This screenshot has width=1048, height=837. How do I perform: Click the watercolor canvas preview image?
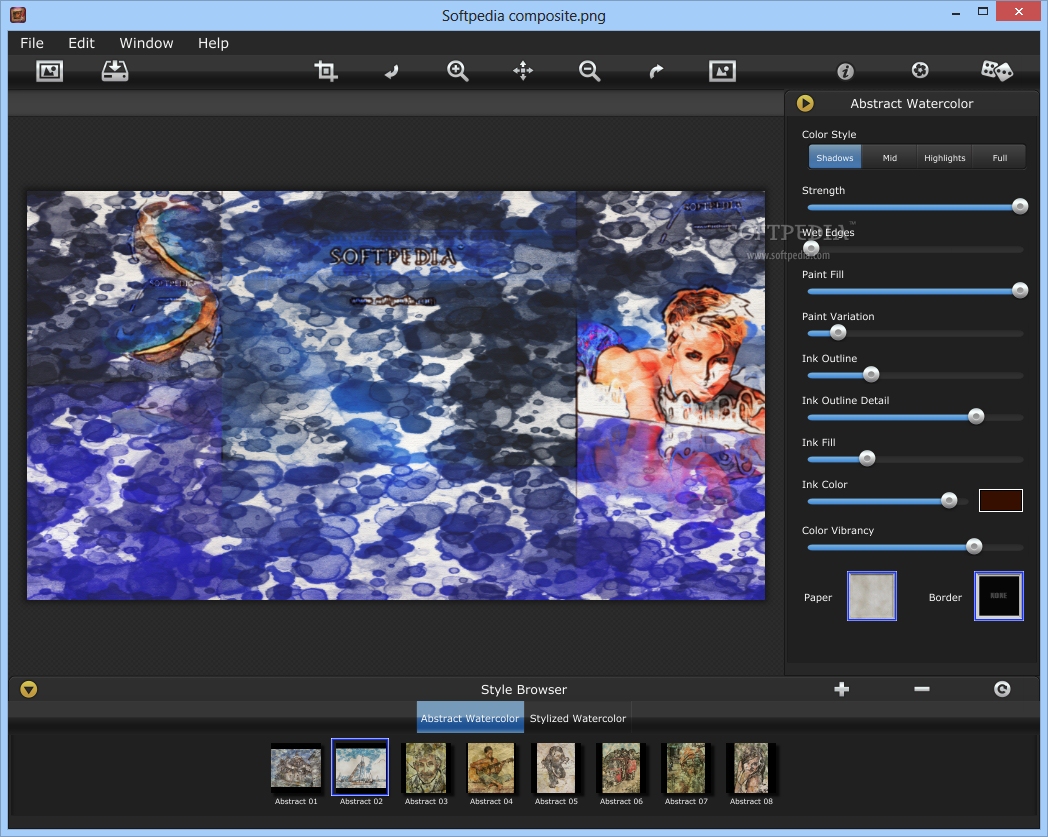tap(396, 395)
